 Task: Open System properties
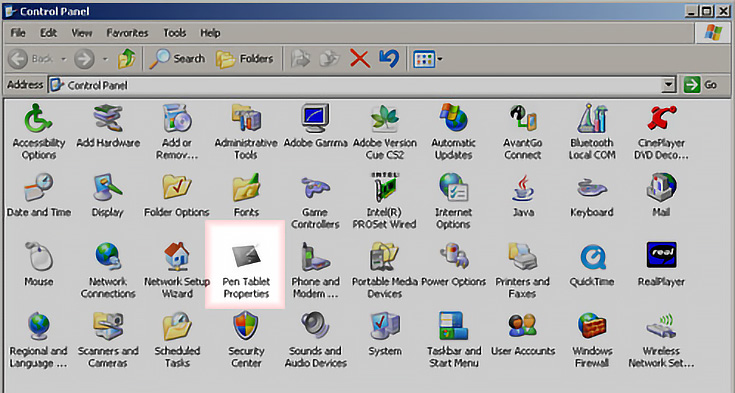(384, 333)
